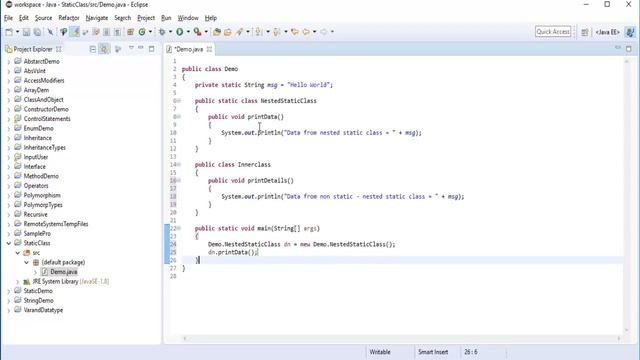Open the File menu
This screenshot has width=640, height=360.
[x=8, y=18]
